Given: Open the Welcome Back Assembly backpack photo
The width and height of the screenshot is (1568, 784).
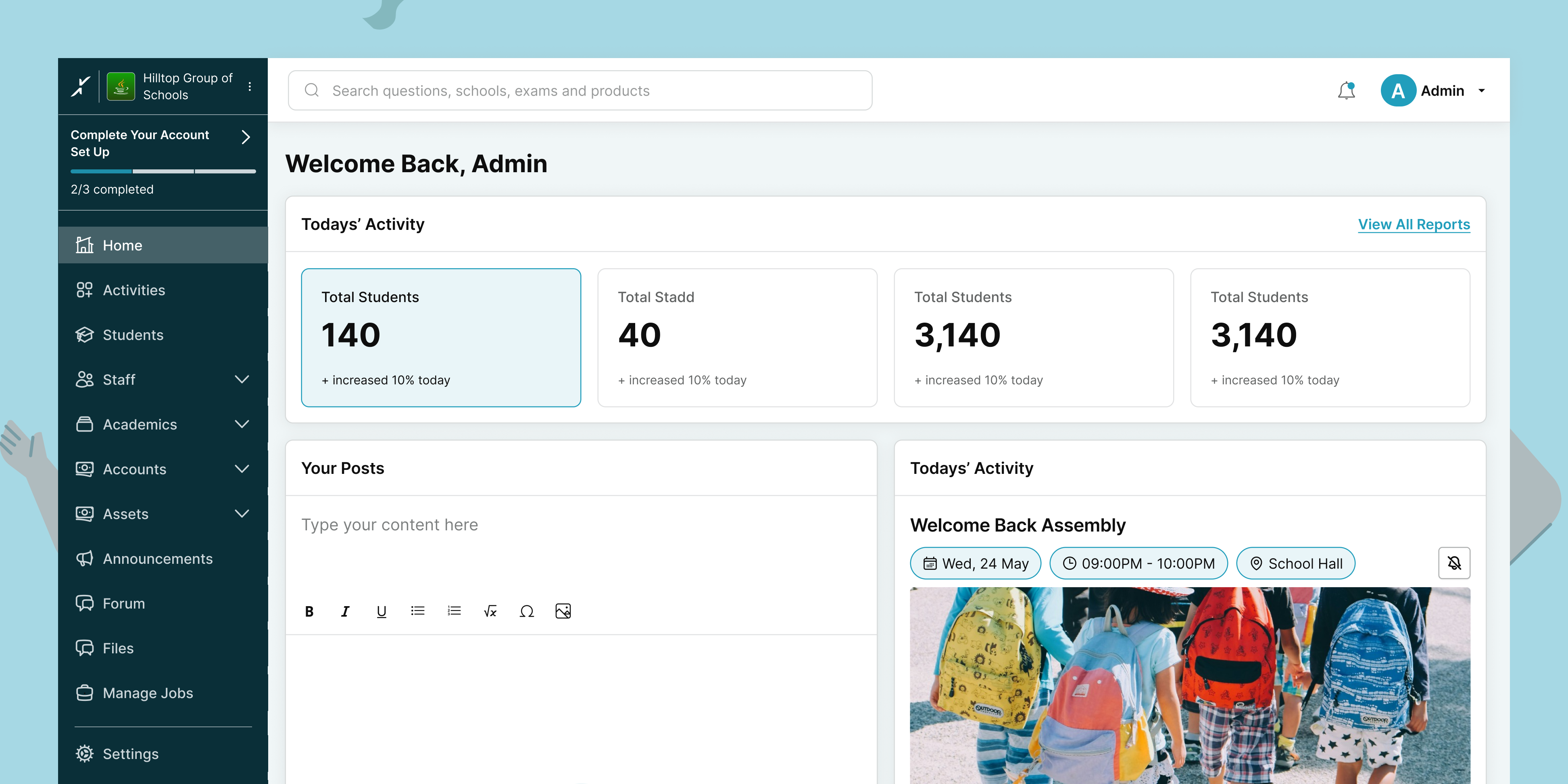Looking at the screenshot, I should (1190, 685).
